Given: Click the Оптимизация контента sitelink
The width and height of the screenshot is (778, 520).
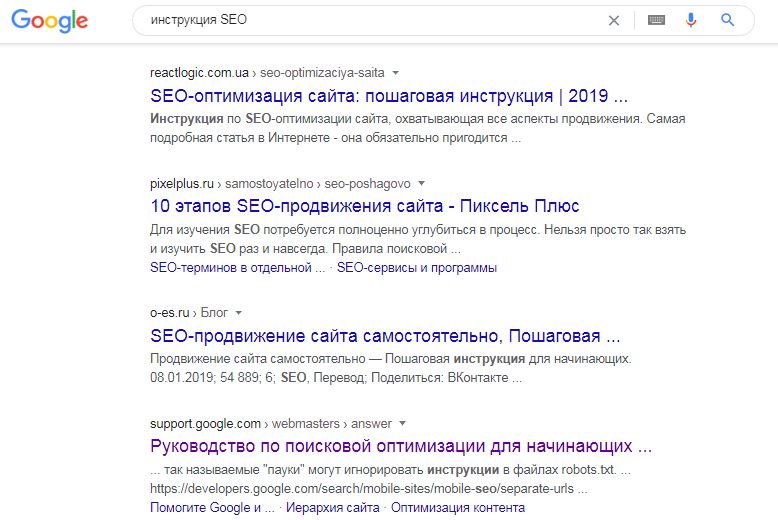Looking at the screenshot, I should pos(457,507).
